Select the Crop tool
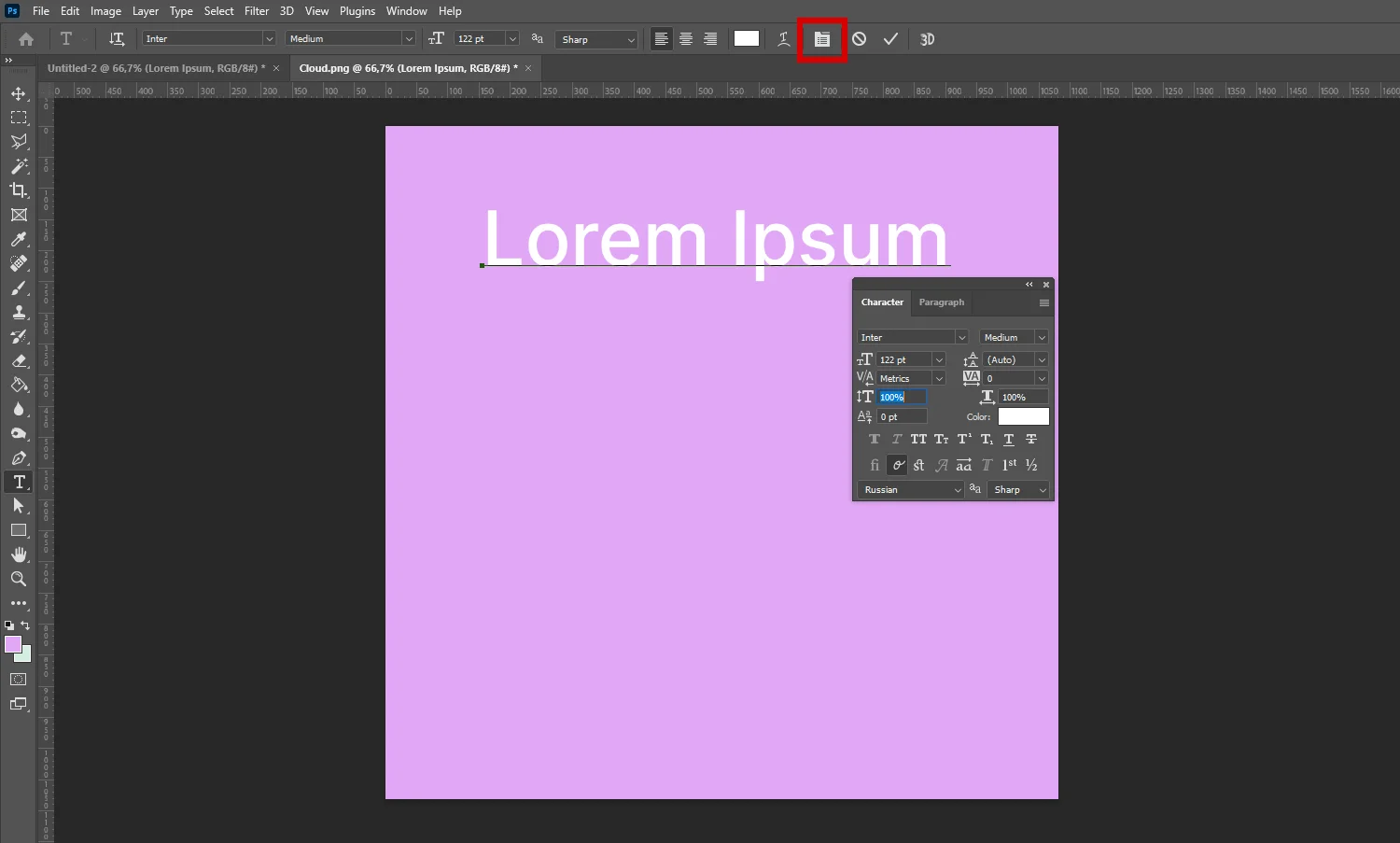 pos(19,190)
